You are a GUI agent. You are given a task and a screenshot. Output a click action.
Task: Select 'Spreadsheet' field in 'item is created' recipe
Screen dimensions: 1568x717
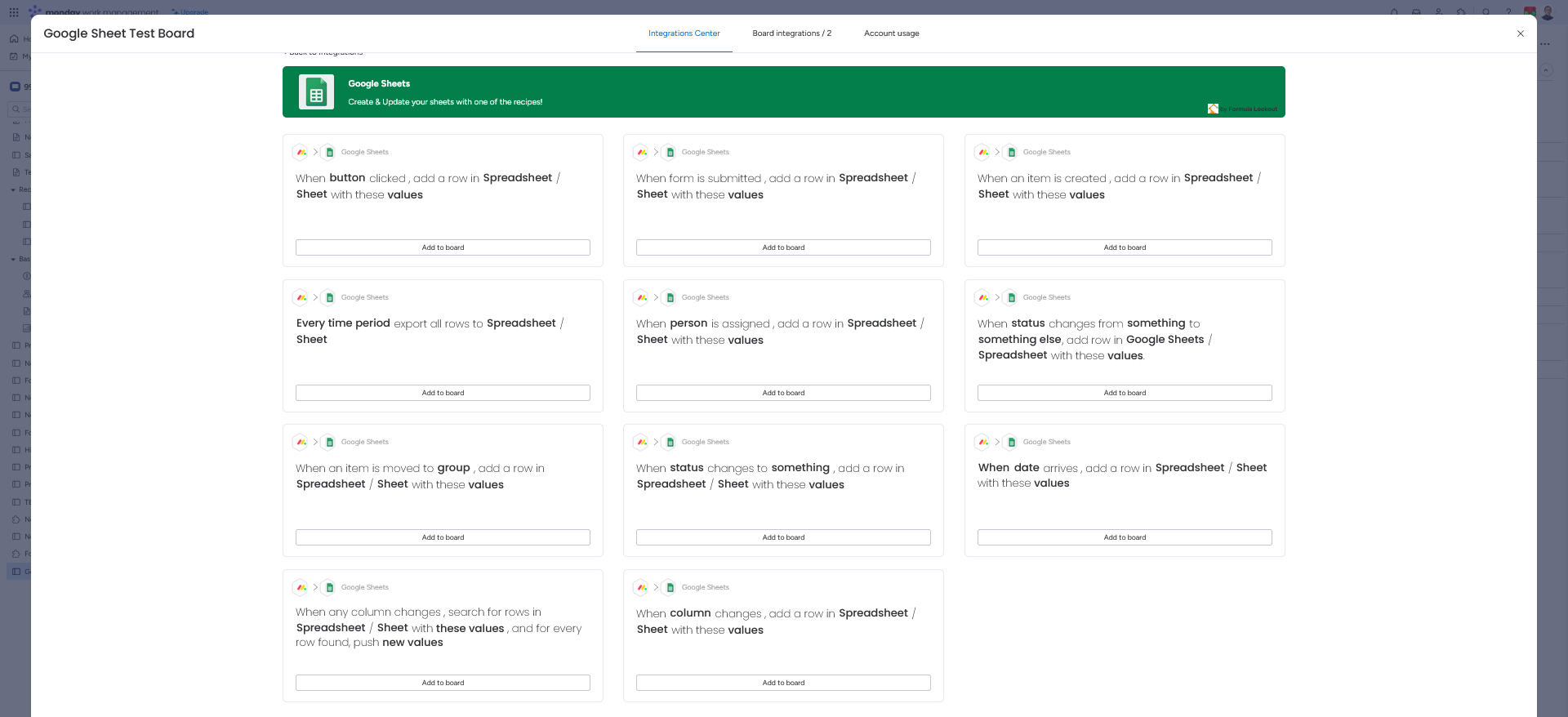click(1218, 178)
